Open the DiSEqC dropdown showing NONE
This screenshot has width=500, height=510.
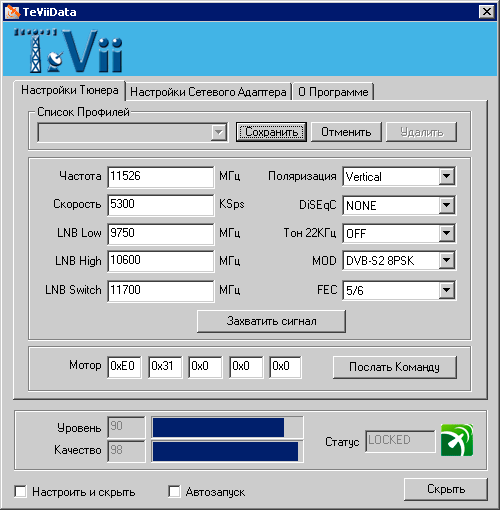pos(399,205)
